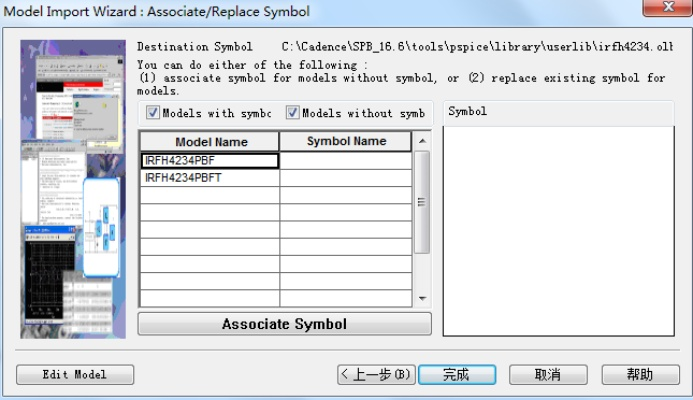This screenshot has width=693, height=400.
Task: Click the Model Name column header
Action: pos(210,142)
